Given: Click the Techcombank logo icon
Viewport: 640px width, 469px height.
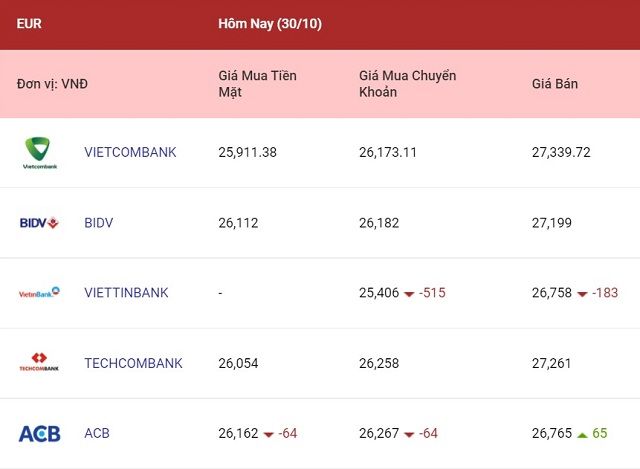Looking at the screenshot, I should (40, 363).
